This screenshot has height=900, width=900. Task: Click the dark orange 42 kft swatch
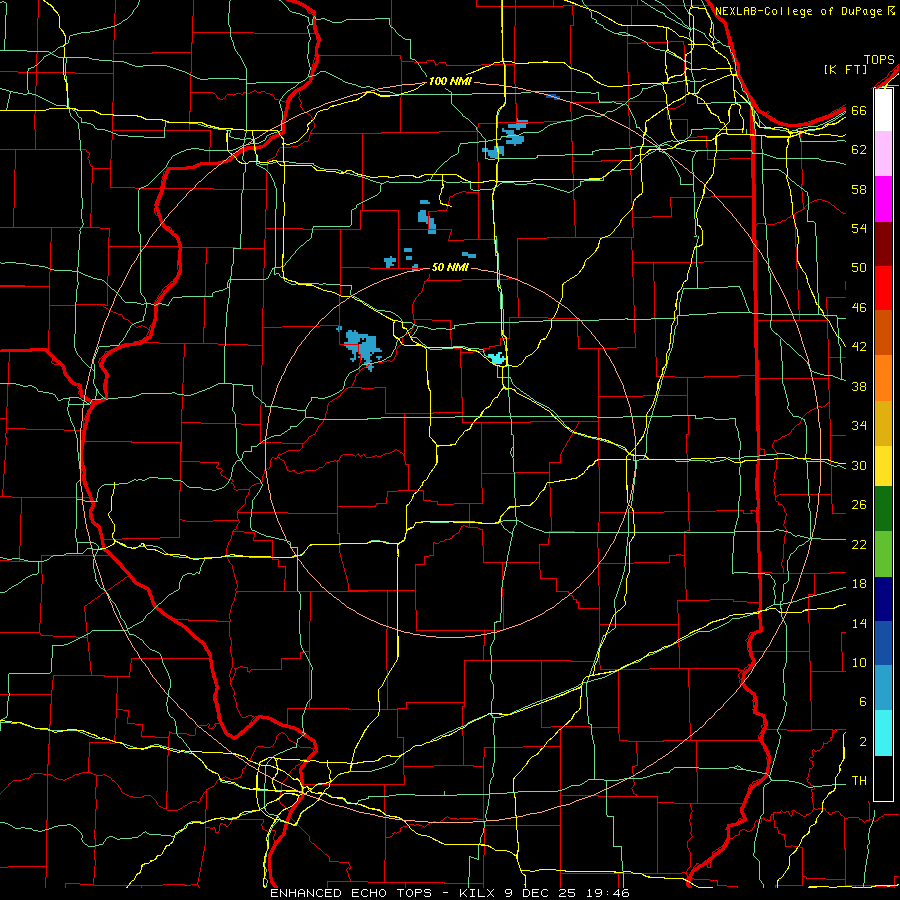coord(883,333)
